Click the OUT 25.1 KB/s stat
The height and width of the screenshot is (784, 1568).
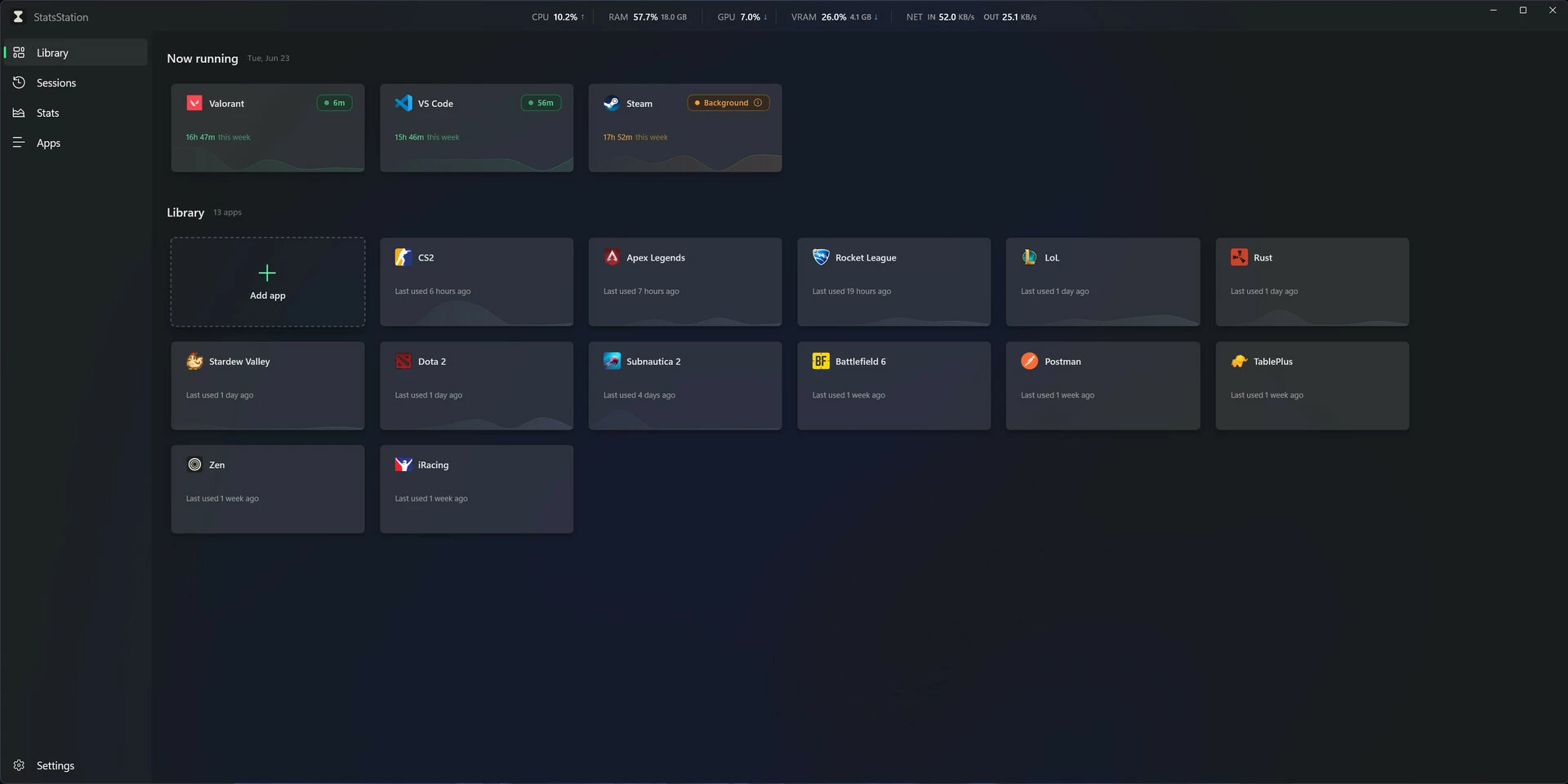(1010, 17)
